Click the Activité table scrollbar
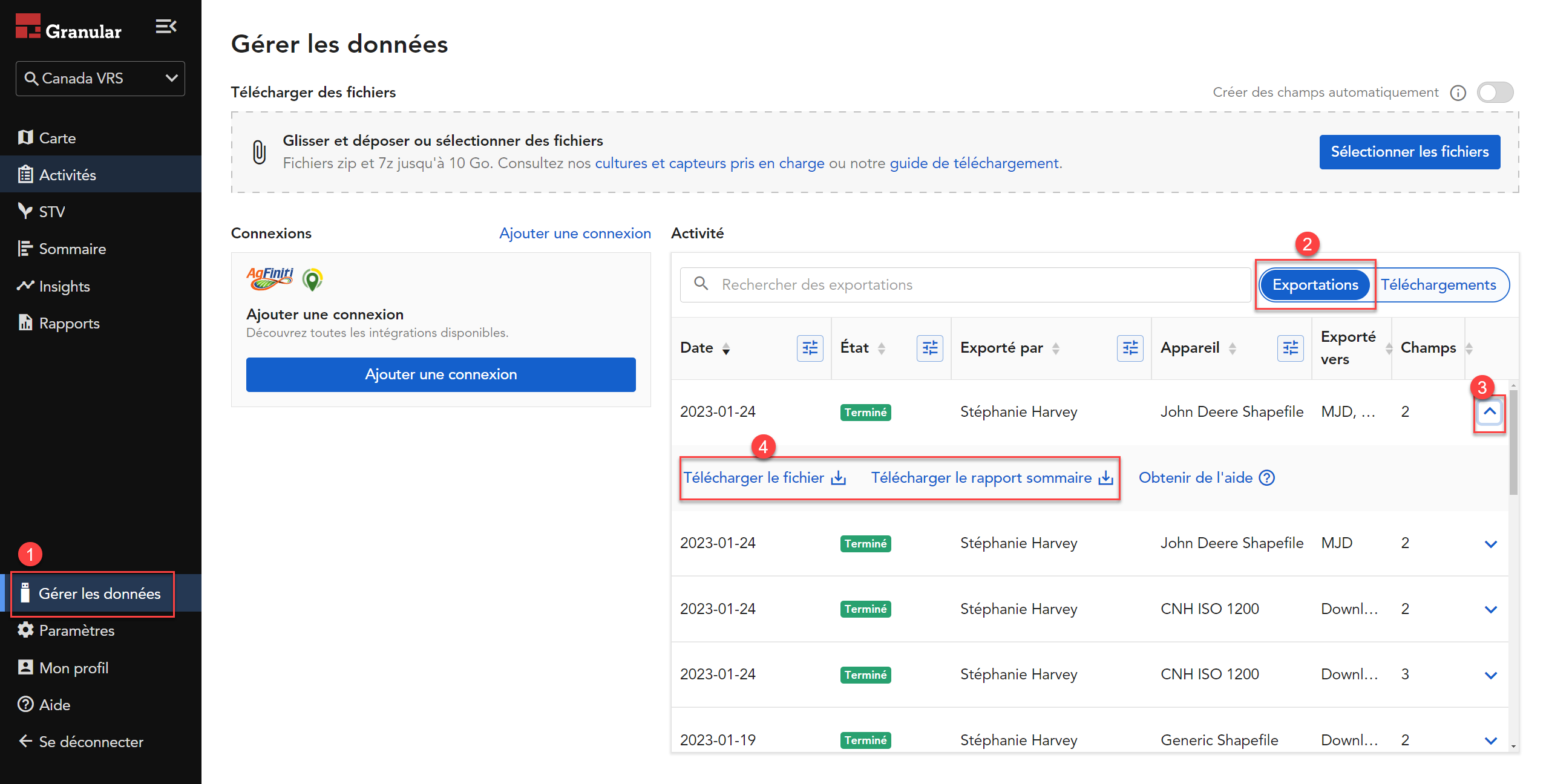 [1513, 442]
